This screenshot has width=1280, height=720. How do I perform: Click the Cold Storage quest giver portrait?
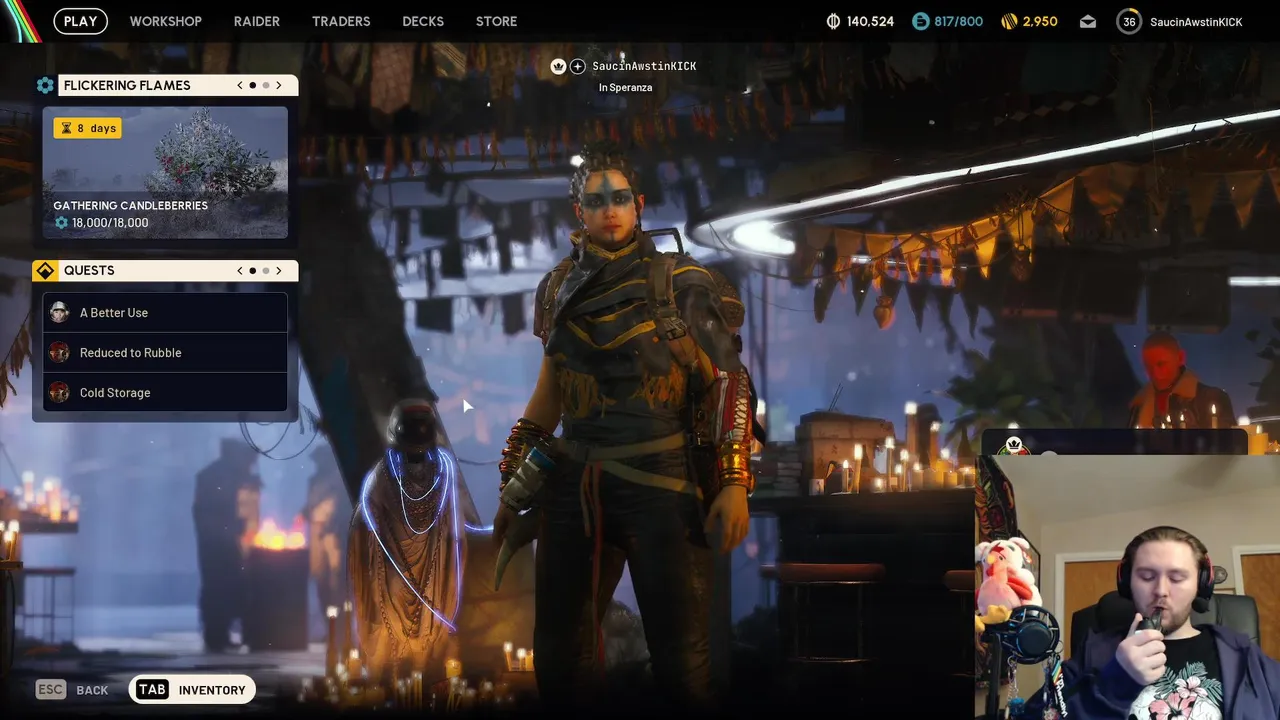point(59,392)
